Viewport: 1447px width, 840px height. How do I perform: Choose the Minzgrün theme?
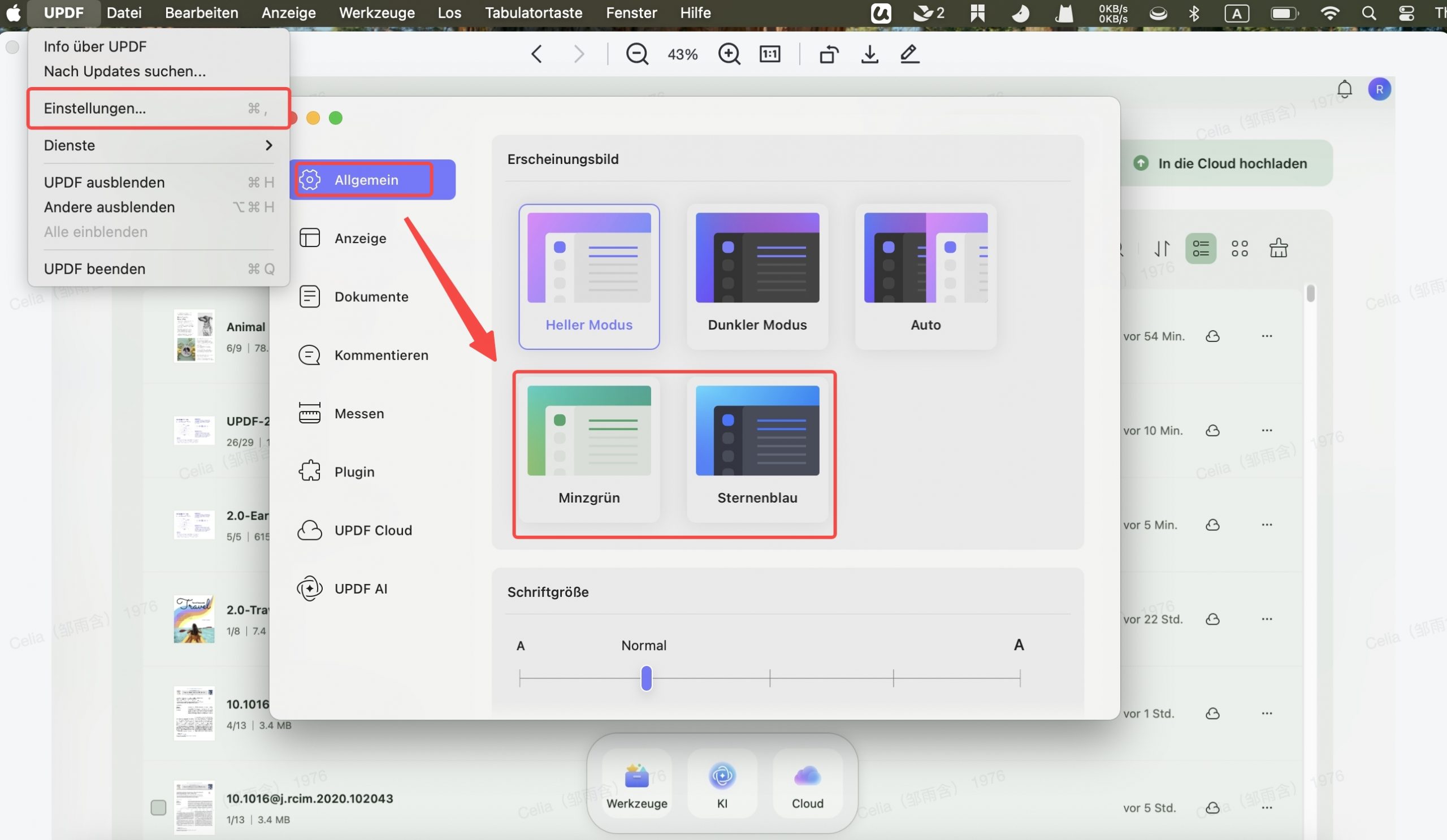(x=588, y=448)
